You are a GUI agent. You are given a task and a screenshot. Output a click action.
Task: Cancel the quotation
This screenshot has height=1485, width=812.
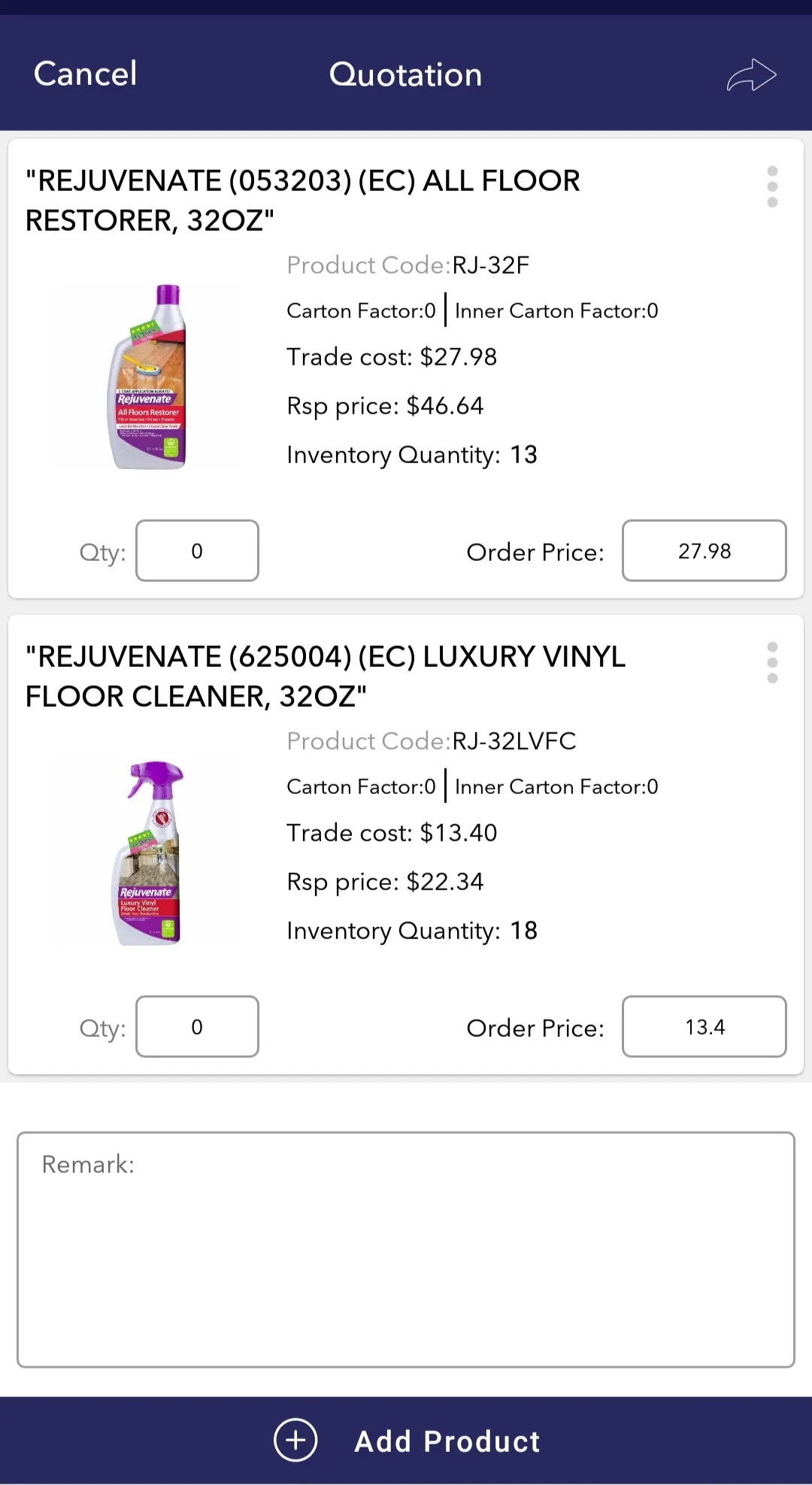pyautogui.click(x=86, y=74)
